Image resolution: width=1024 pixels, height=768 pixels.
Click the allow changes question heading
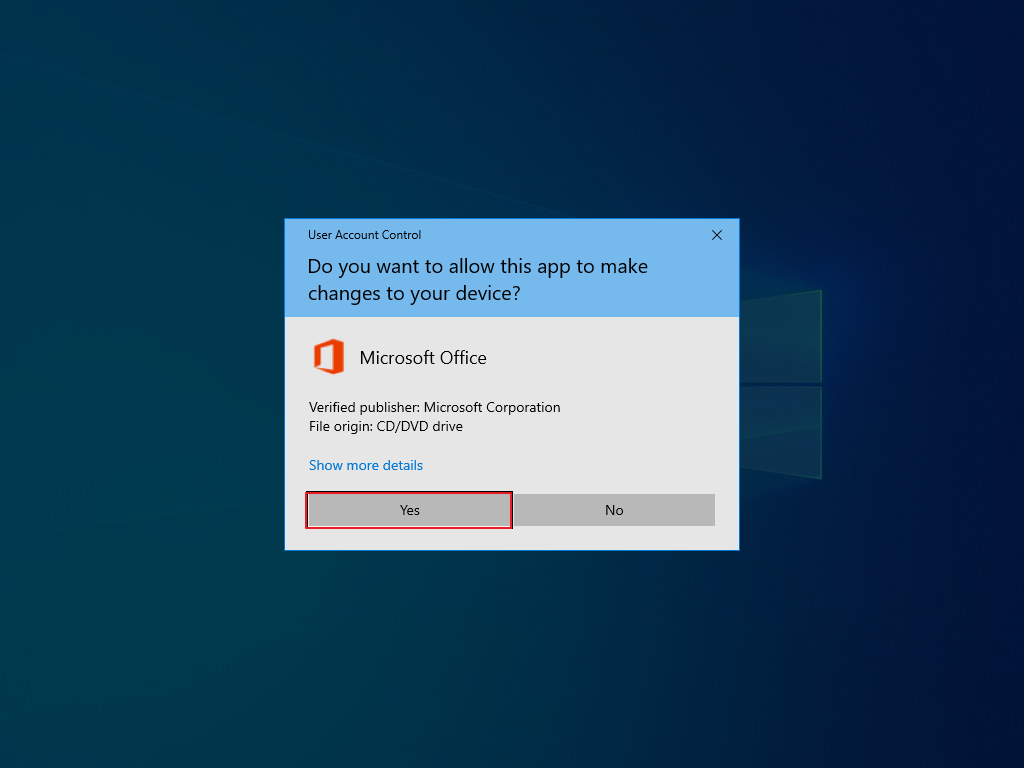[477, 280]
